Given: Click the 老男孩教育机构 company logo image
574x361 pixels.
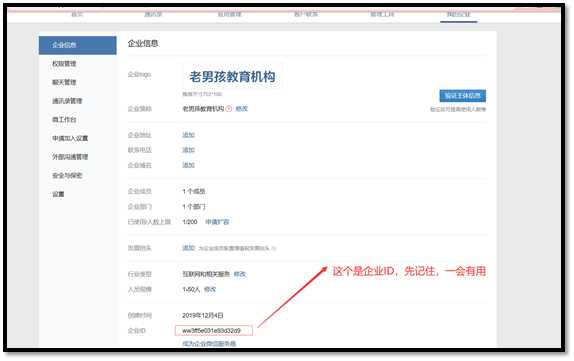Looking at the screenshot, I should [232, 77].
